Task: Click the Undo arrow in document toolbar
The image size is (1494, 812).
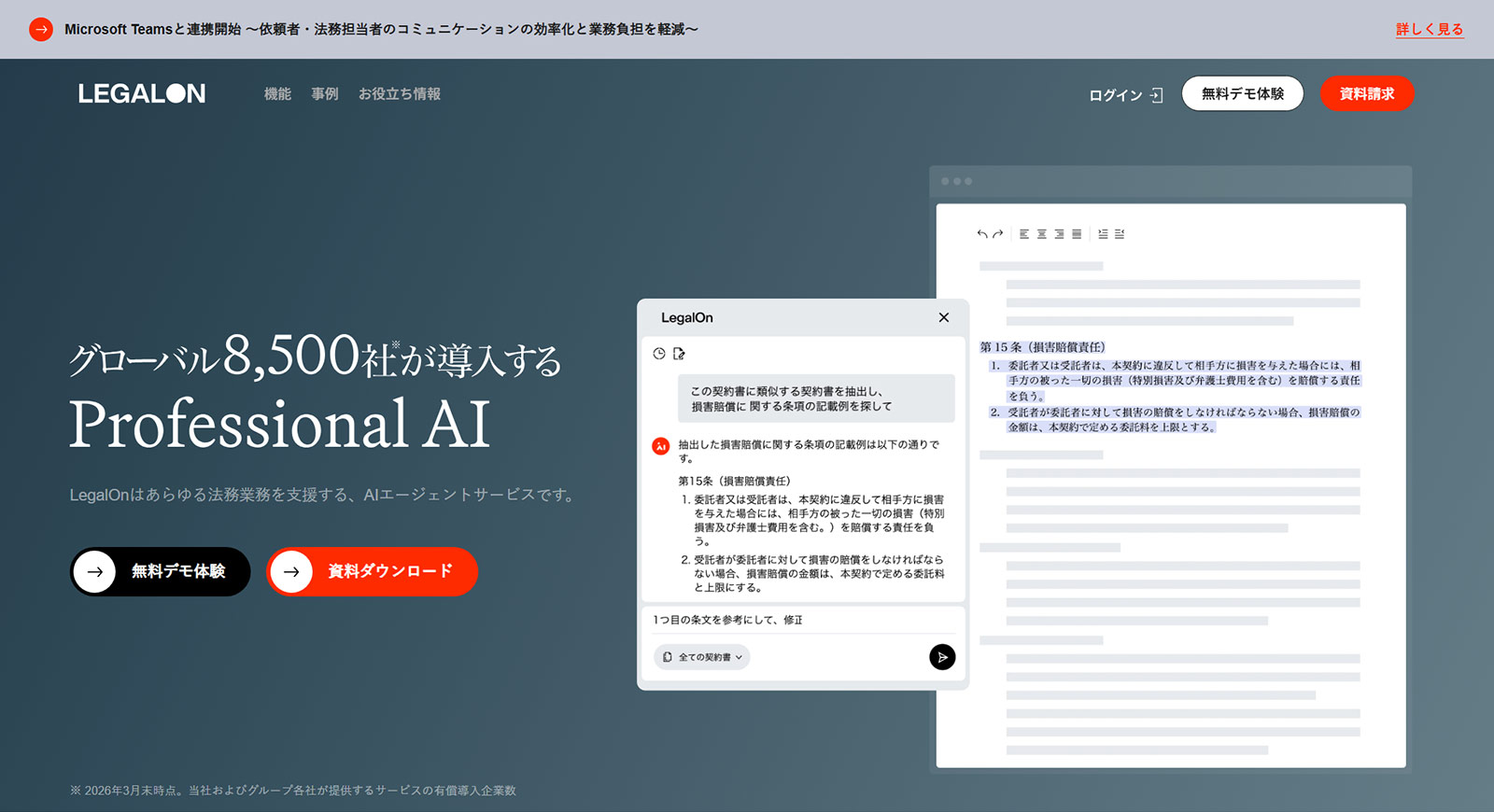Action: (982, 234)
